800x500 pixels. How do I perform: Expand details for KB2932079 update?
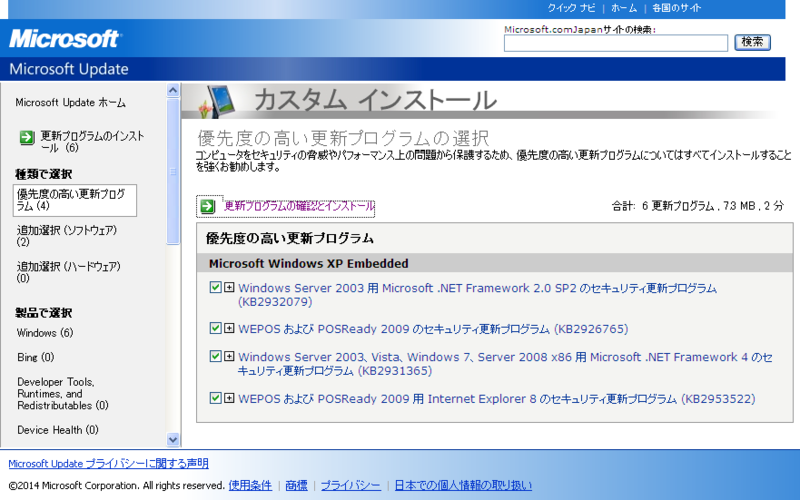click(x=229, y=287)
